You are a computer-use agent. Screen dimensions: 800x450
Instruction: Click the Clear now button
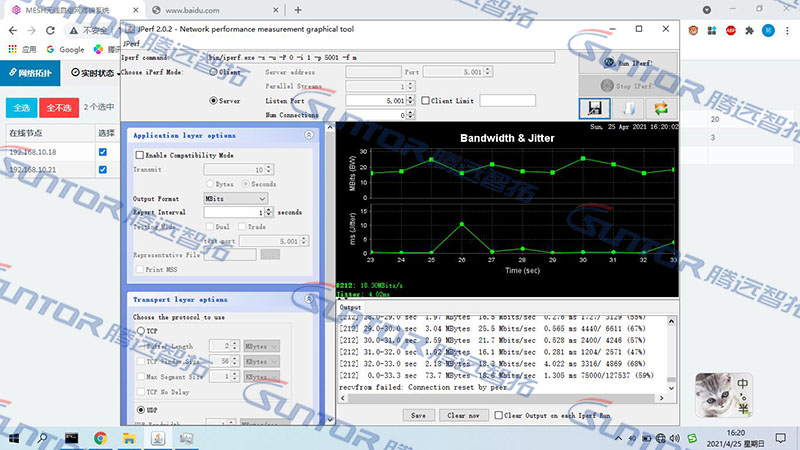coord(462,415)
